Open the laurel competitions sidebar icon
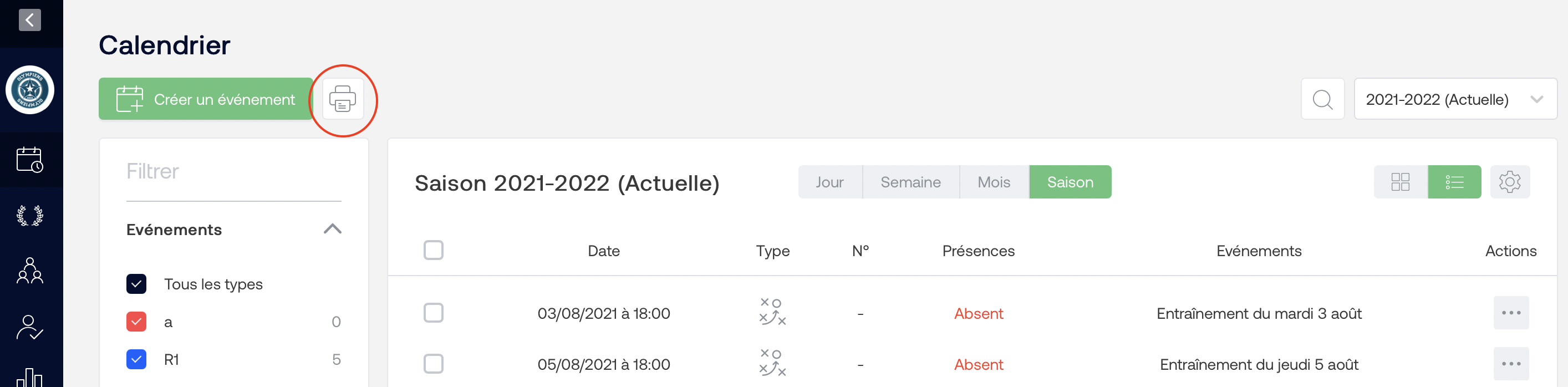Viewport: 1568px width, 387px height. 30,216
